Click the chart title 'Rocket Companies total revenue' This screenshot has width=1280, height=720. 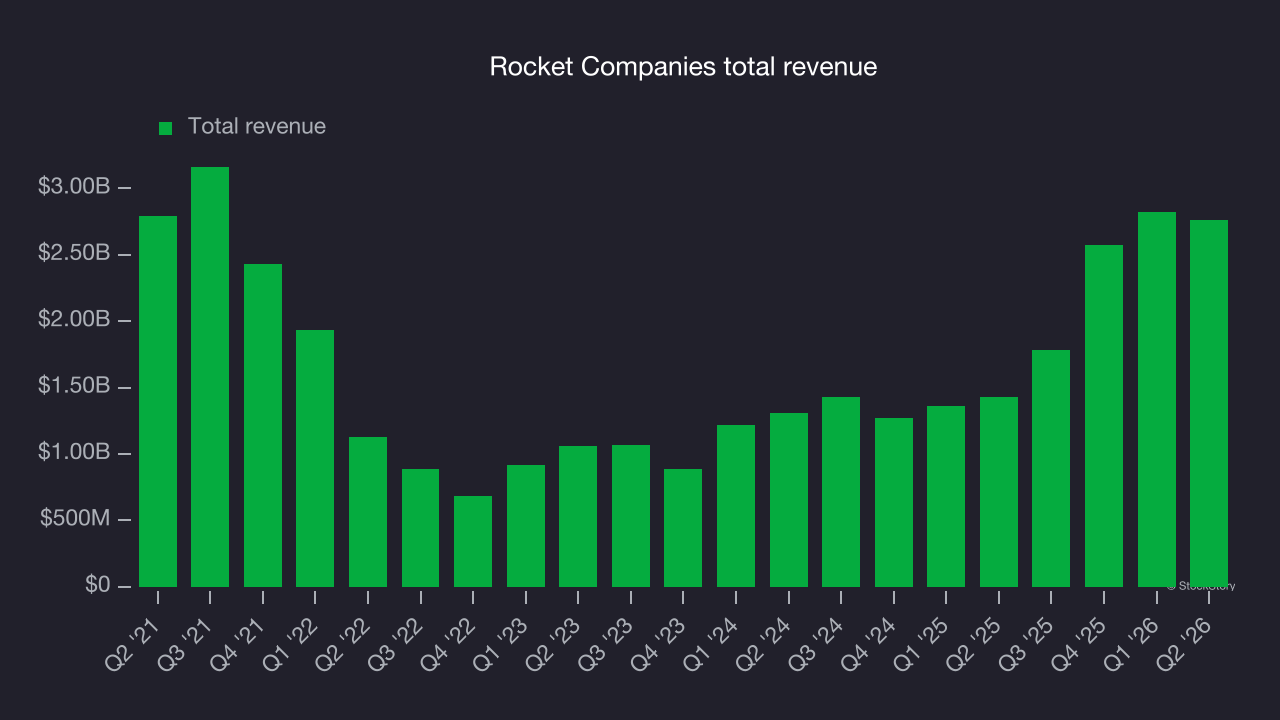683,67
